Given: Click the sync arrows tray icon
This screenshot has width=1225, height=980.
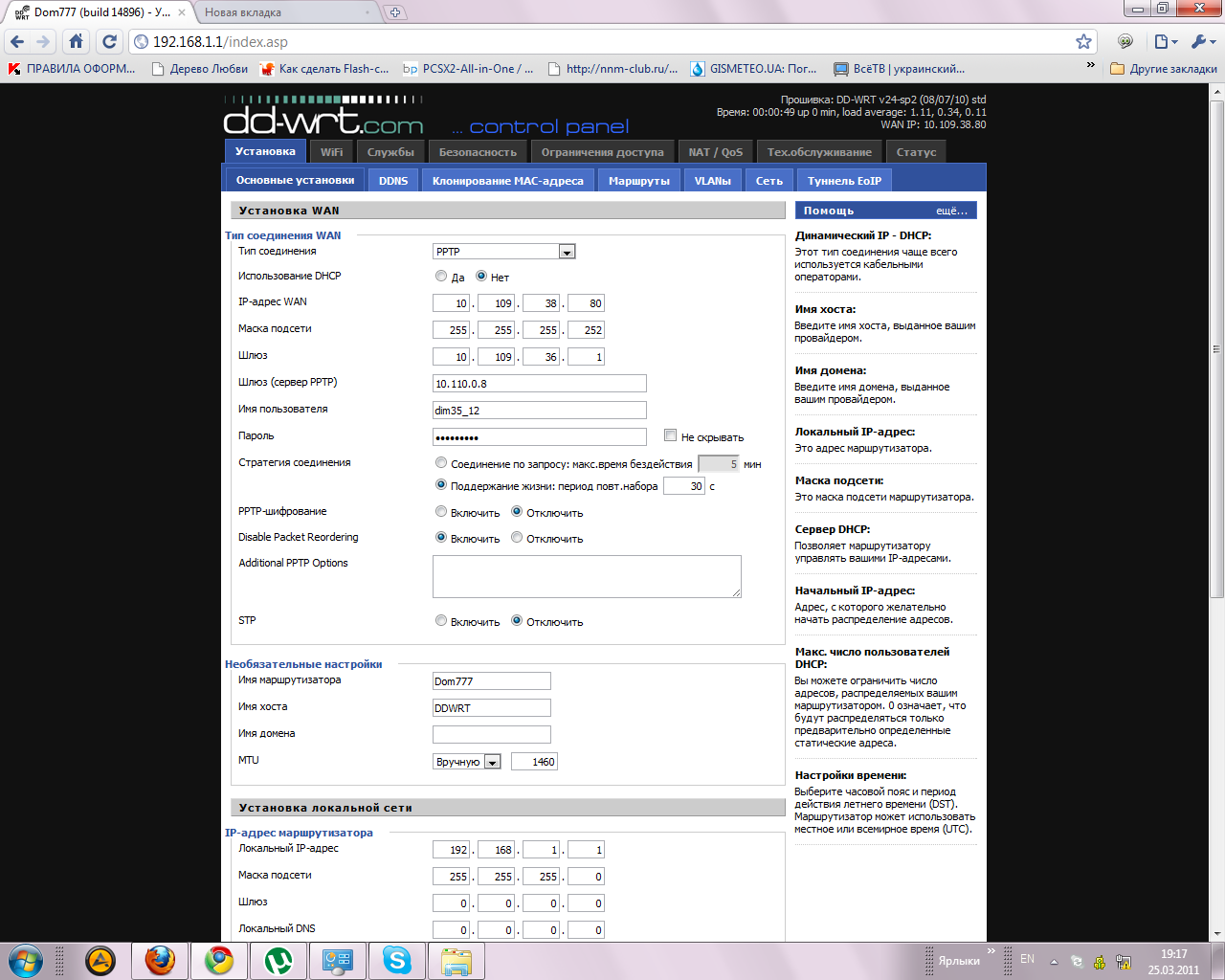Looking at the screenshot, I should click(1077, 961).
